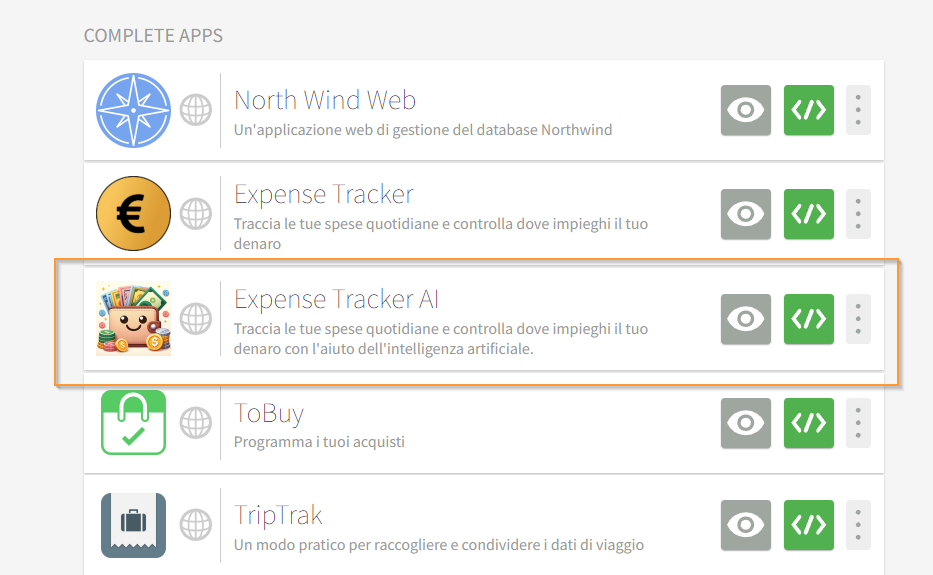The image size is (933, 575).
Task: Open the code view for TripTrak
Action: click(808, 526)
